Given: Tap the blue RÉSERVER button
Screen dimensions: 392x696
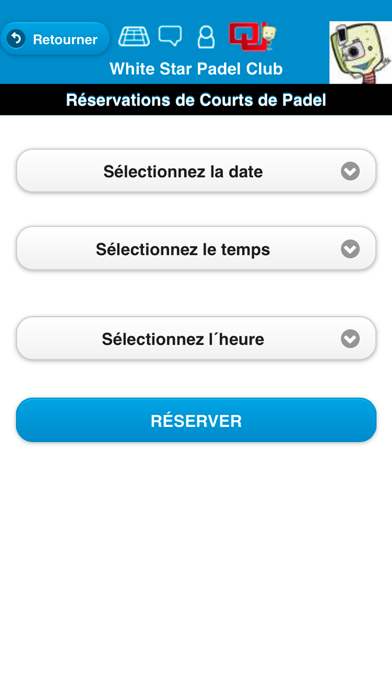Looking at the screenshot, I should pos(196,420).
